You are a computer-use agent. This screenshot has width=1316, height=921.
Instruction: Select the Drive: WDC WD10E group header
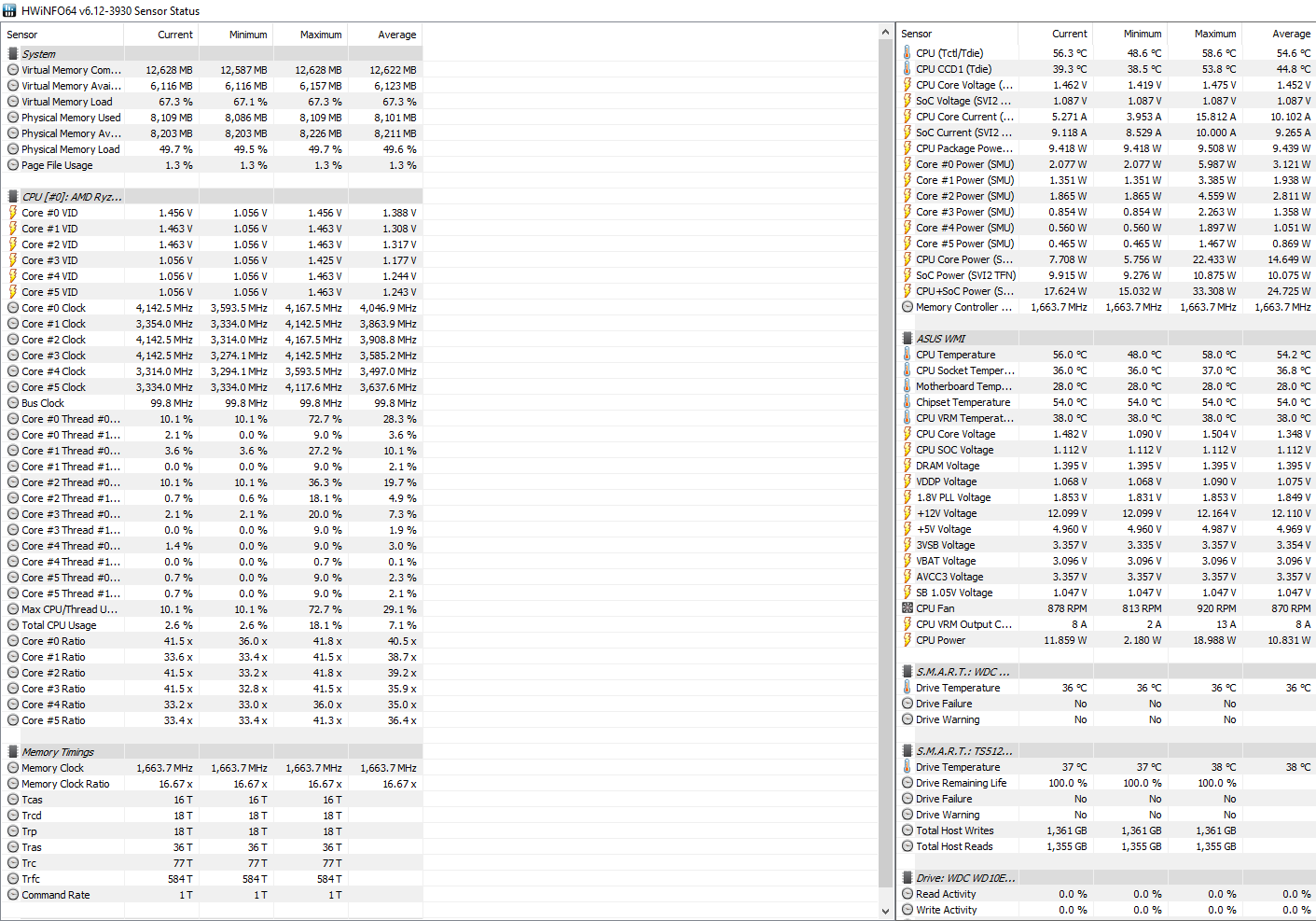(965, 878)
